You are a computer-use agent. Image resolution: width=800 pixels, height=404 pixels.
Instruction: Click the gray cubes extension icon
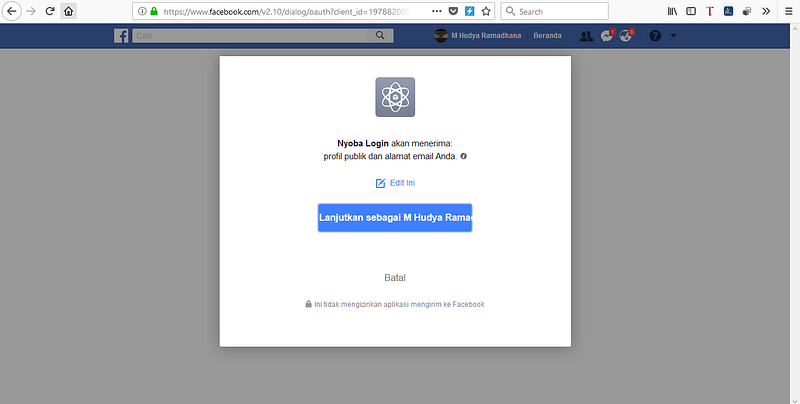747,11
